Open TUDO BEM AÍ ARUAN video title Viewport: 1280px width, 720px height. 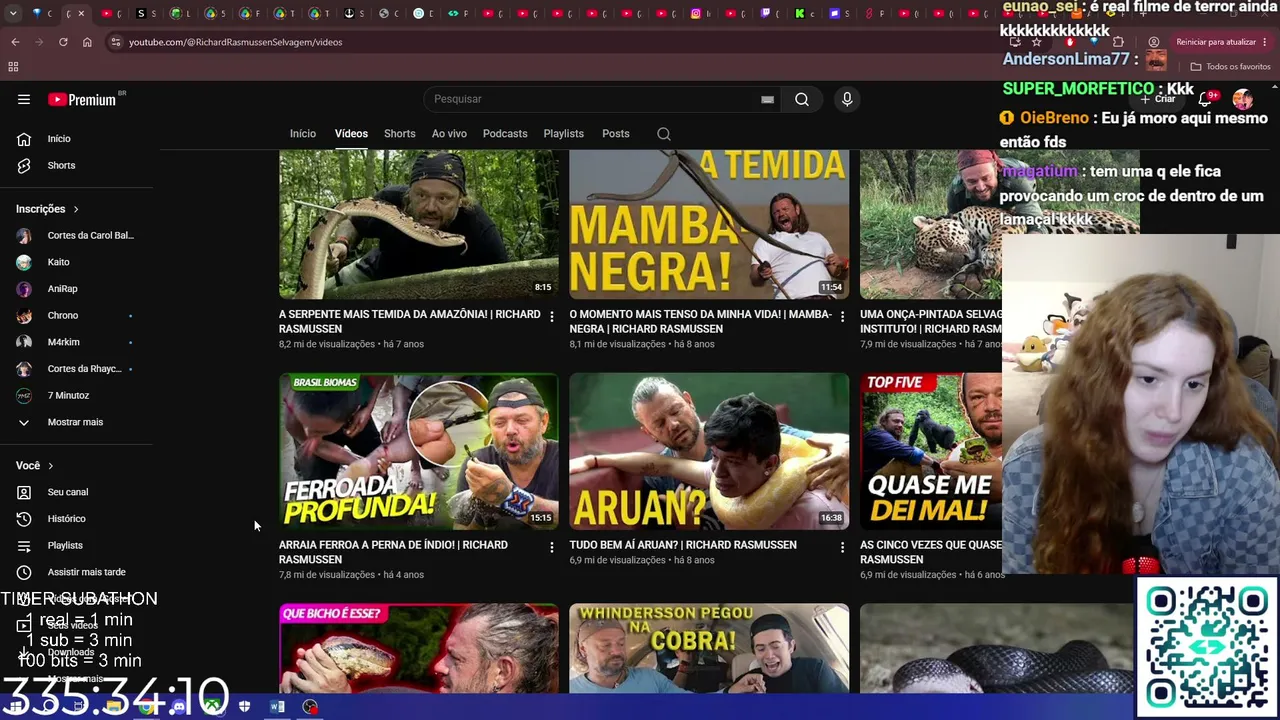[x=683, y=545]
